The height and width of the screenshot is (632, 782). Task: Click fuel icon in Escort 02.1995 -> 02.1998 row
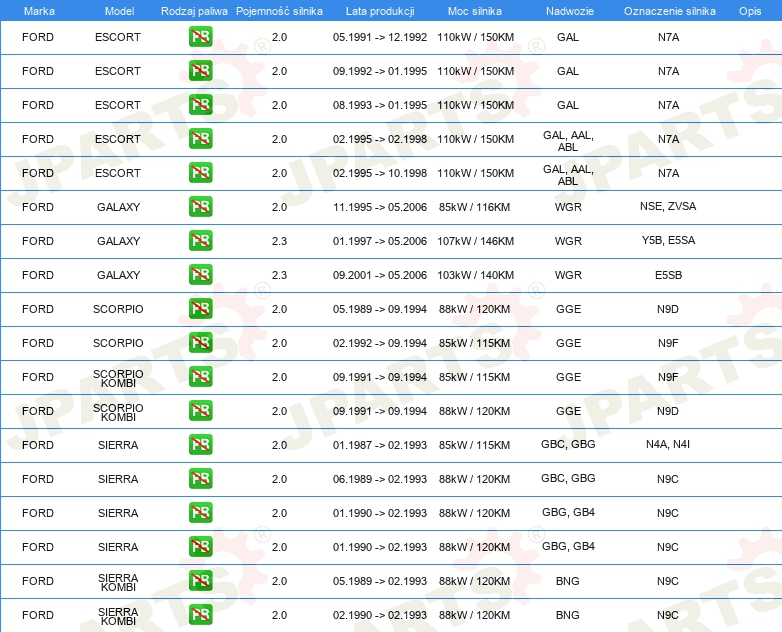tap(200, 139)
